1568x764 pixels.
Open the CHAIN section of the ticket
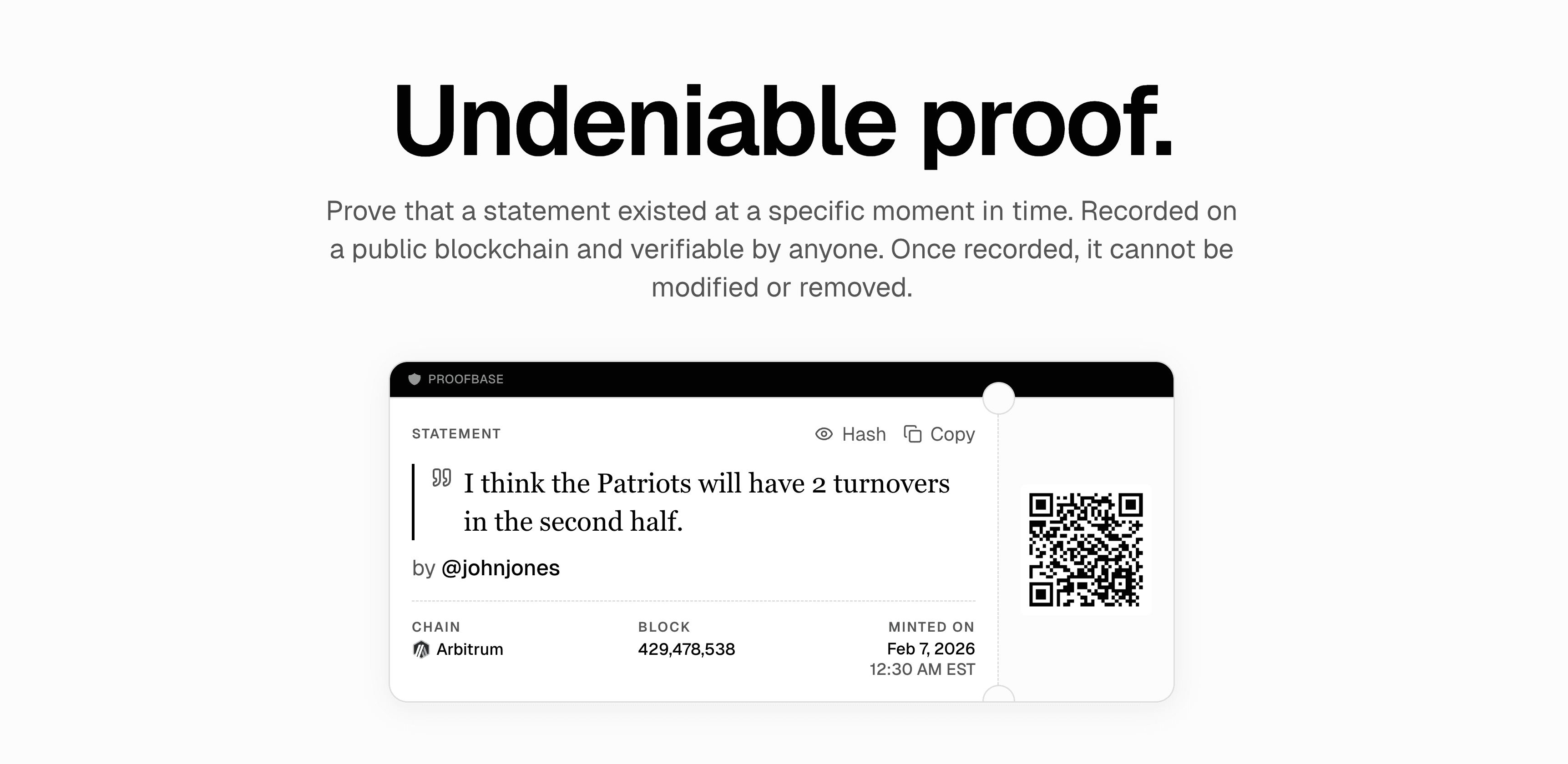[436, 627]
